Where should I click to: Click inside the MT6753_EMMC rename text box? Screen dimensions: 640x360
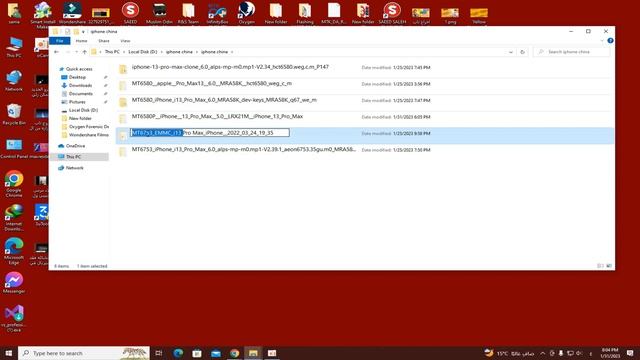pos(210,133)
